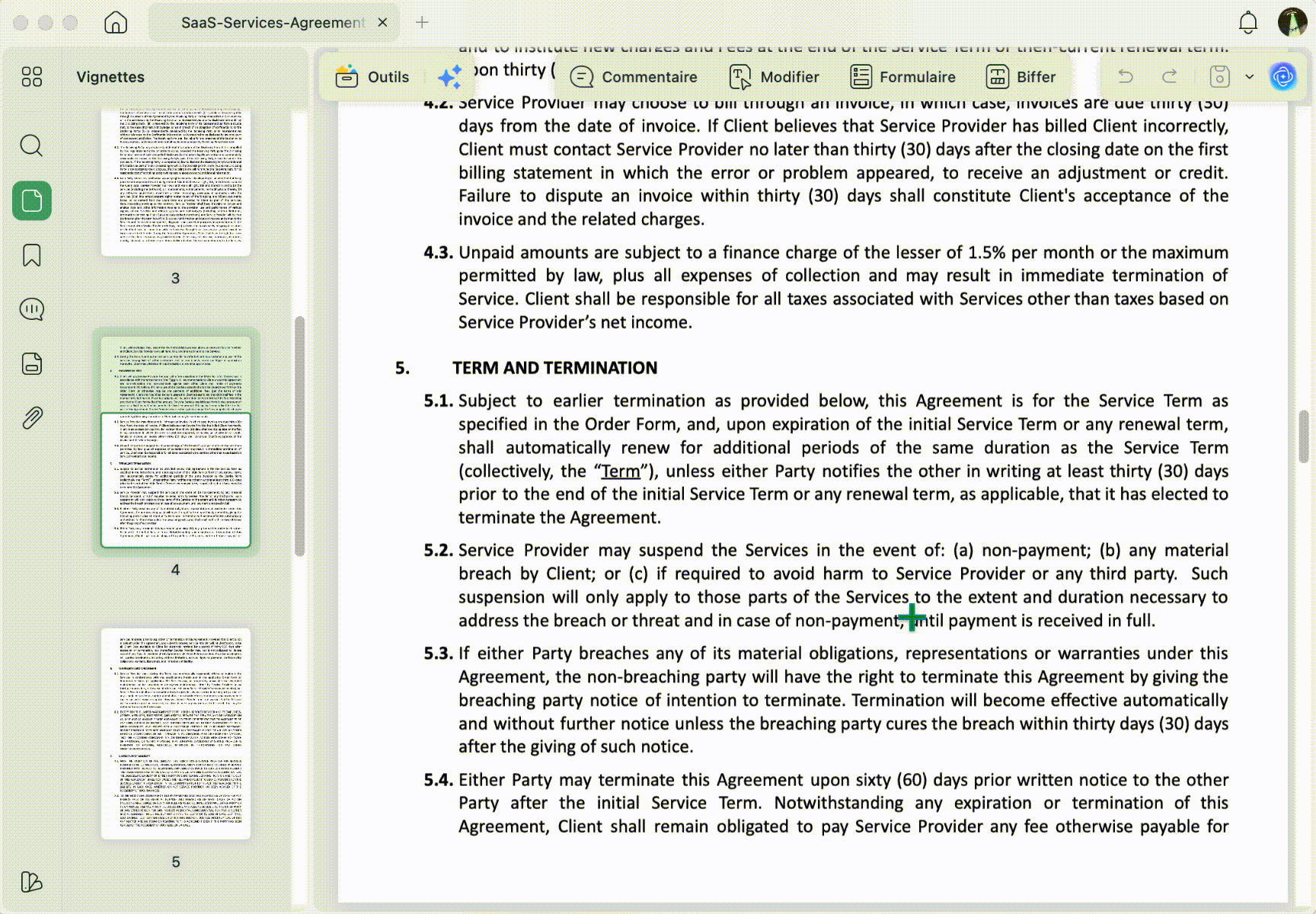Click section number "5.3."
The image size is (1316, 914).
[439, 653]
